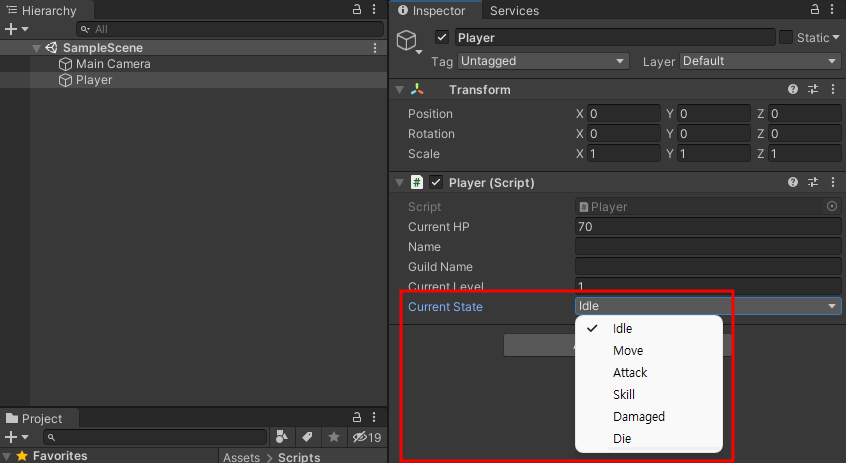Collapse the SampleScene tree node
846x463 pixels.
36,48
